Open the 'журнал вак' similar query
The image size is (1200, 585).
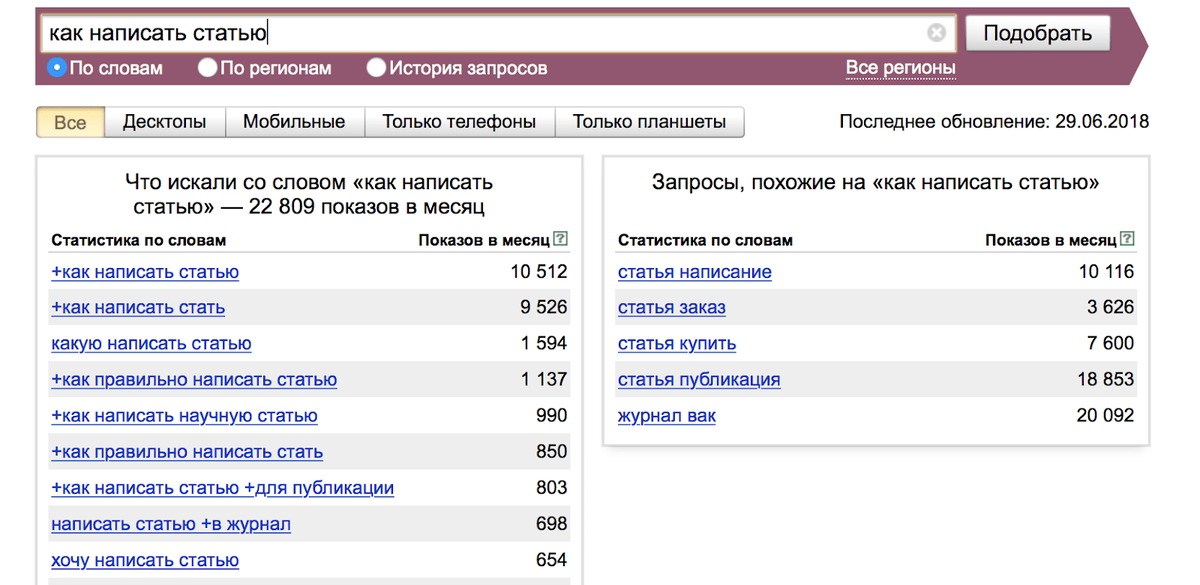click(x=667, y=416)
